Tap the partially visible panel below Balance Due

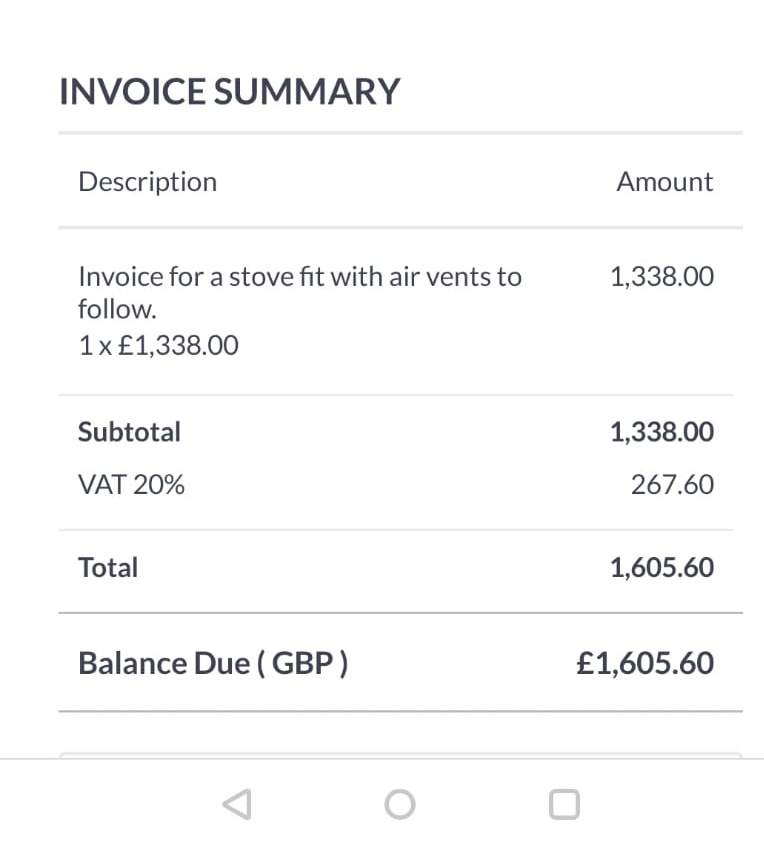400,755
